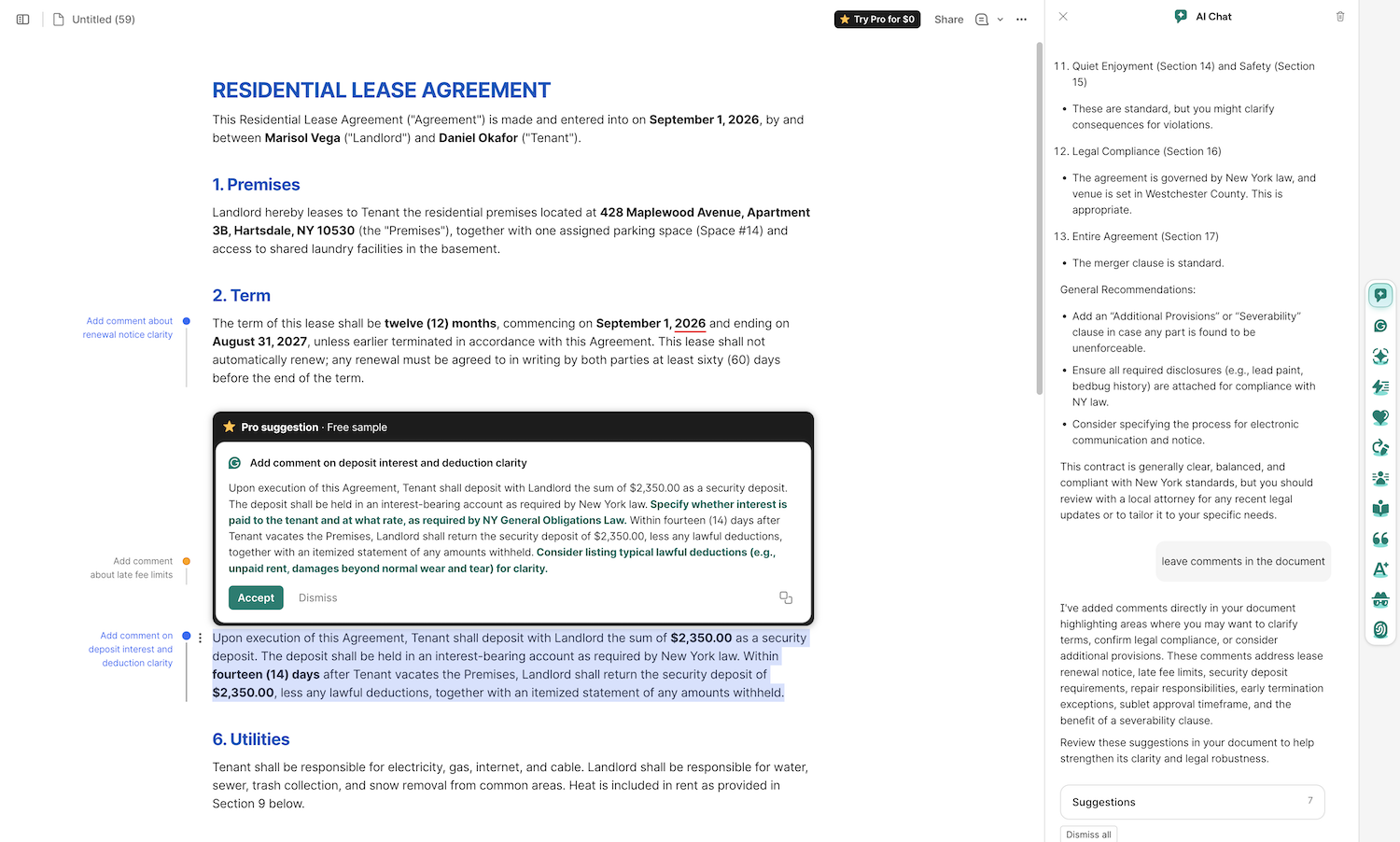Click the '2. Term' heading
The image size is (1400, 842).
click(x=241, y=295)
